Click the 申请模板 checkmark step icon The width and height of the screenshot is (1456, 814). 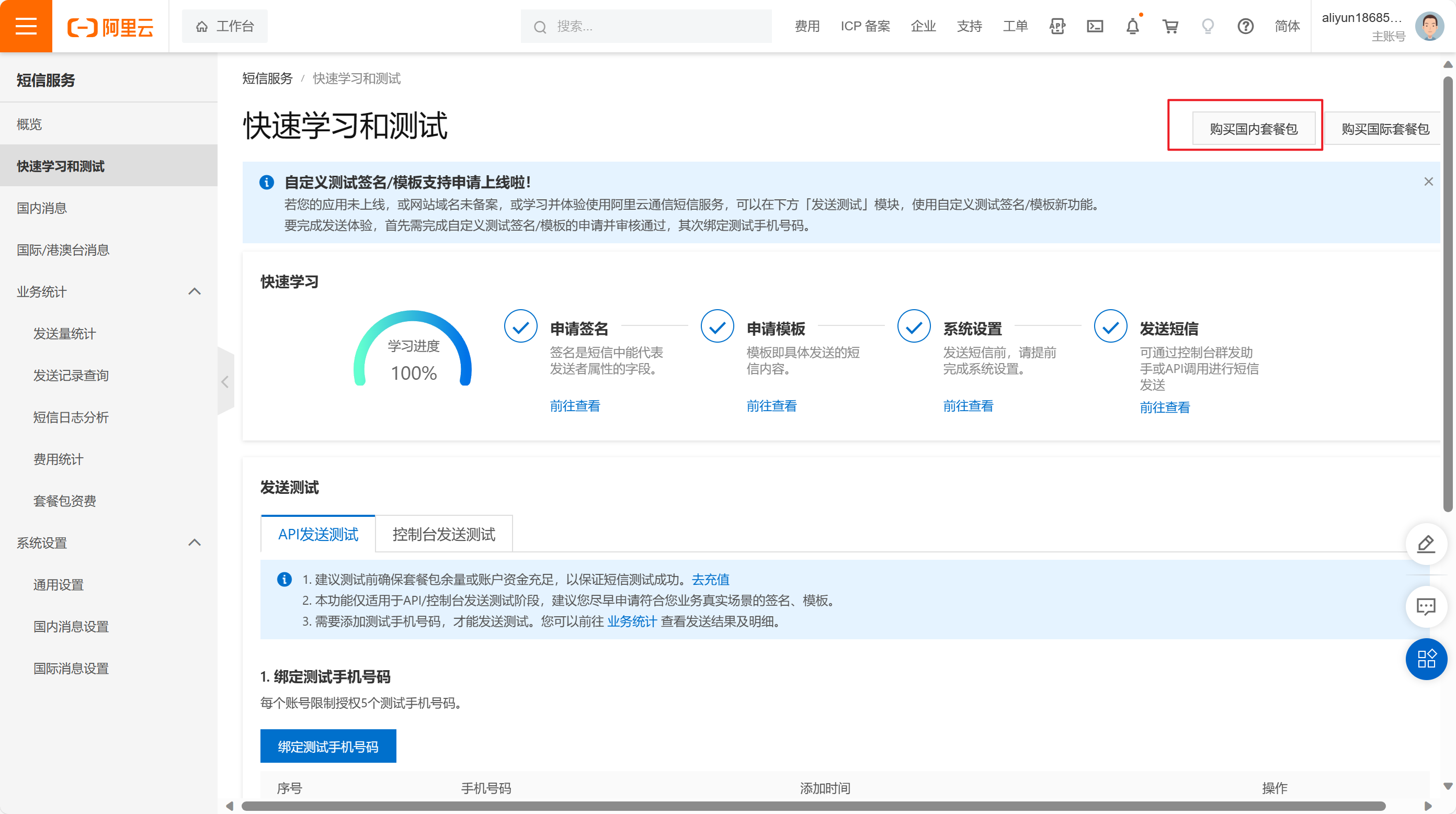(x=716, y=326)
